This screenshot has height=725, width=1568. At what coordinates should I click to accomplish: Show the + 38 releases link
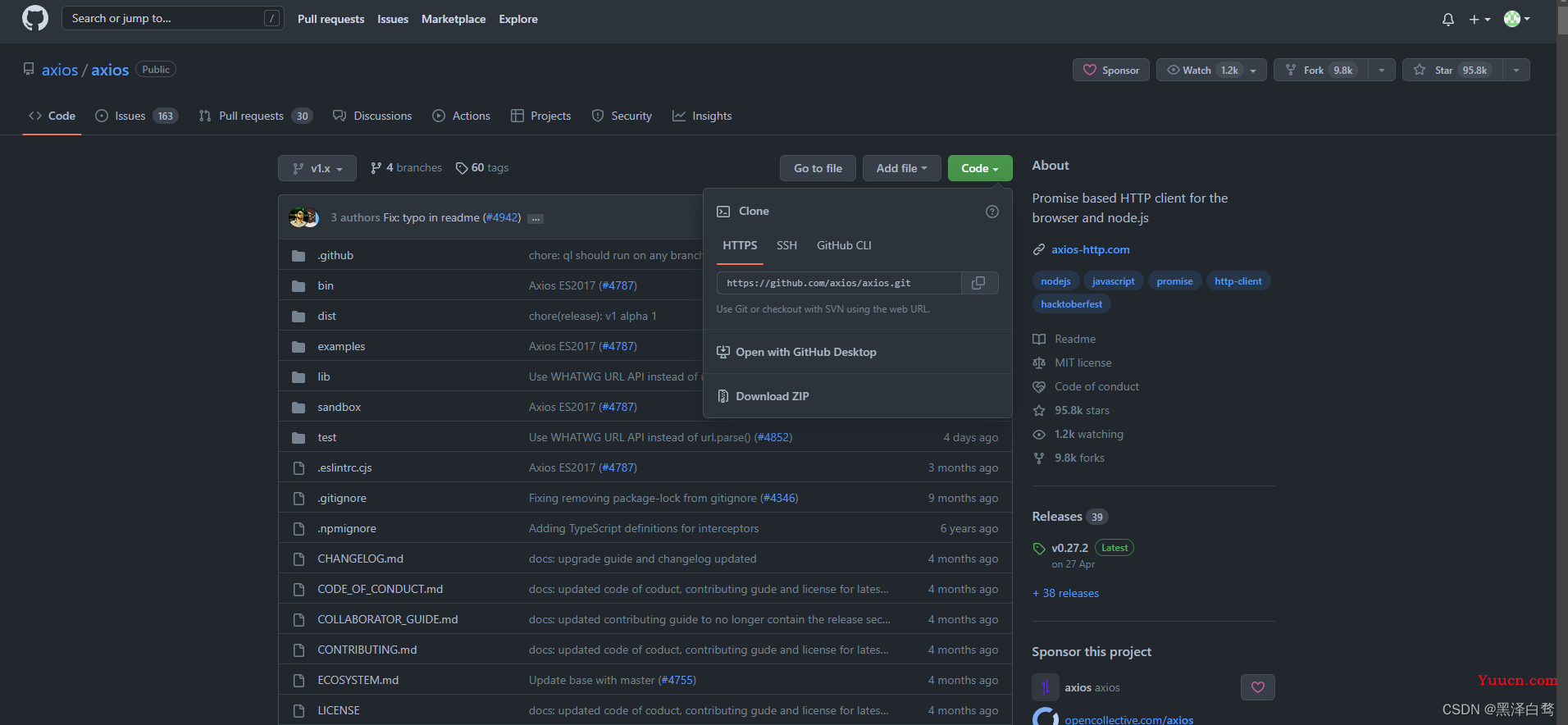click(x=1066, y=594)
